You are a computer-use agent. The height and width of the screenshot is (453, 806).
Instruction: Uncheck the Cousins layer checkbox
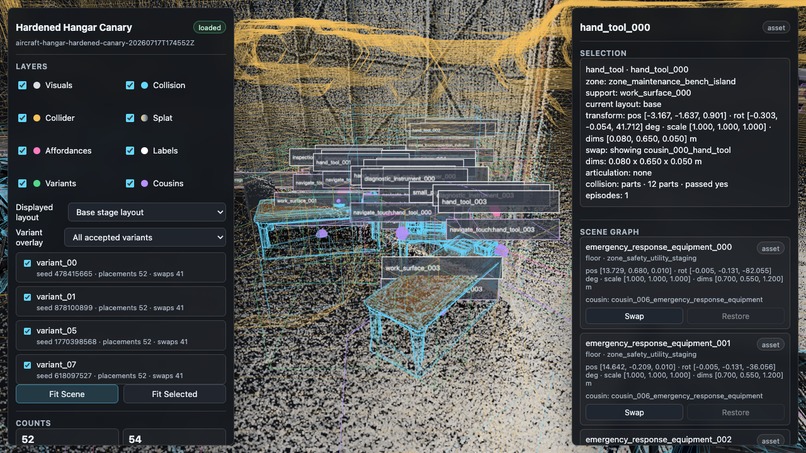[130, 183]
